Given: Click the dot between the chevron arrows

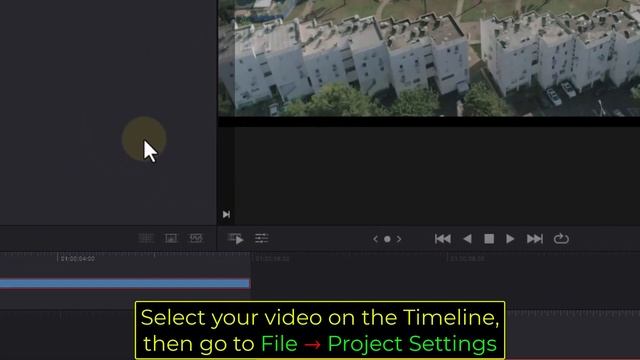Looking at the screenshot, I should 387,239.
